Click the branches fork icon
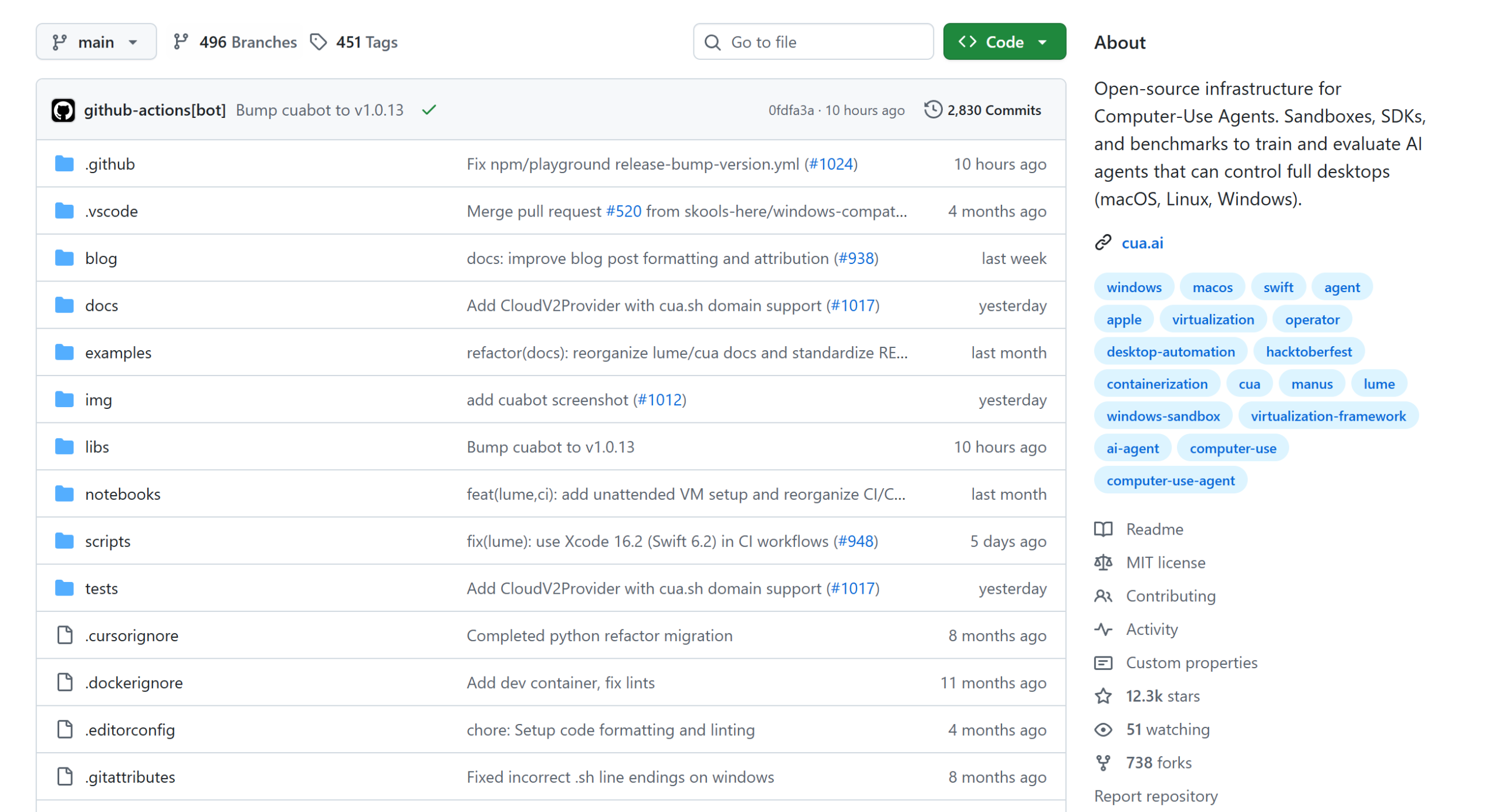 [x=180, y=42]
